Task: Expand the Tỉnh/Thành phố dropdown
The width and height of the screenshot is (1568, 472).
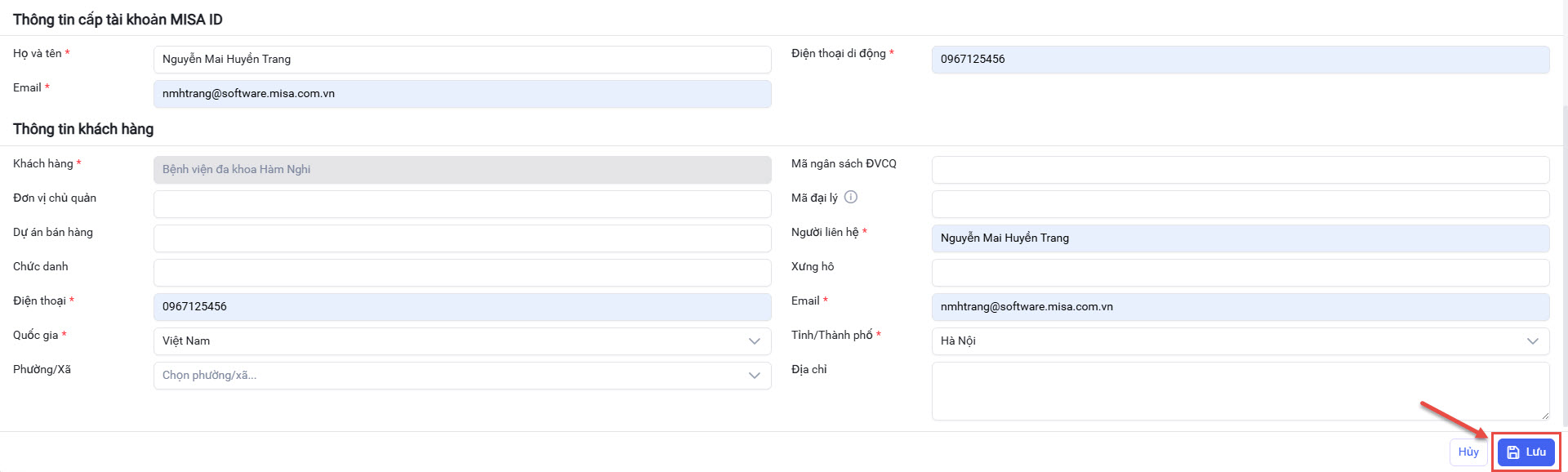Action: 1240,341
